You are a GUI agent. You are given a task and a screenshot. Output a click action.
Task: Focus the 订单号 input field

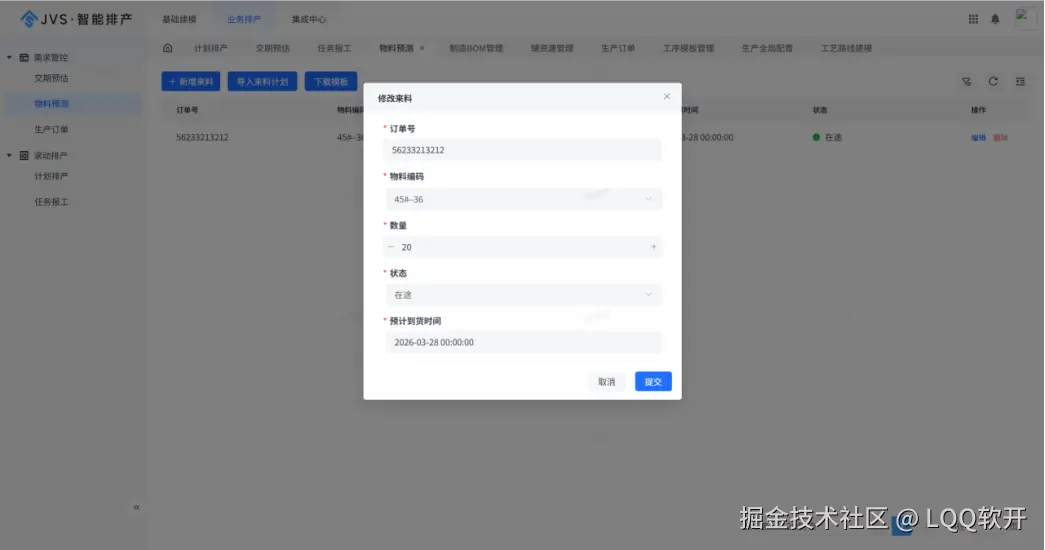pos(523,150)
